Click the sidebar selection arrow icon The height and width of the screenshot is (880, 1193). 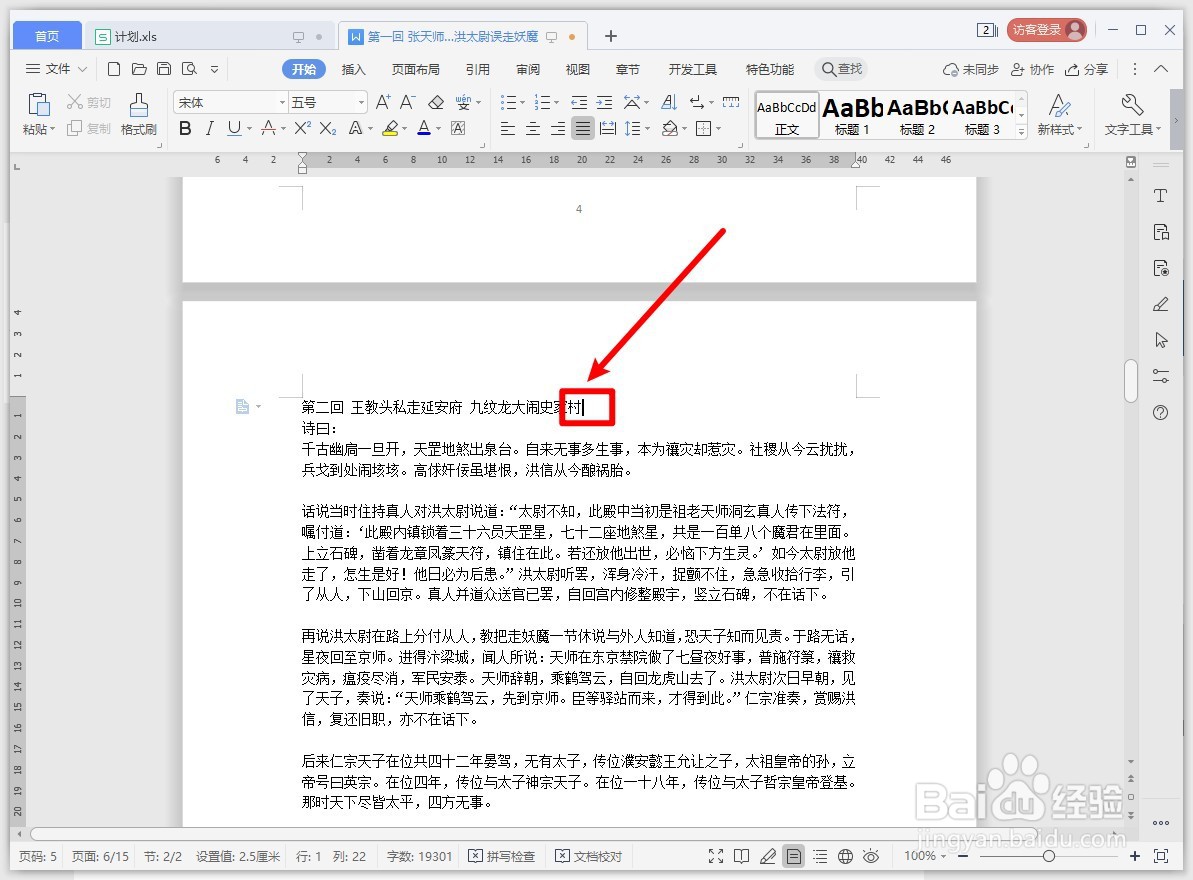pyautogui.click(x=1160, y=340)
